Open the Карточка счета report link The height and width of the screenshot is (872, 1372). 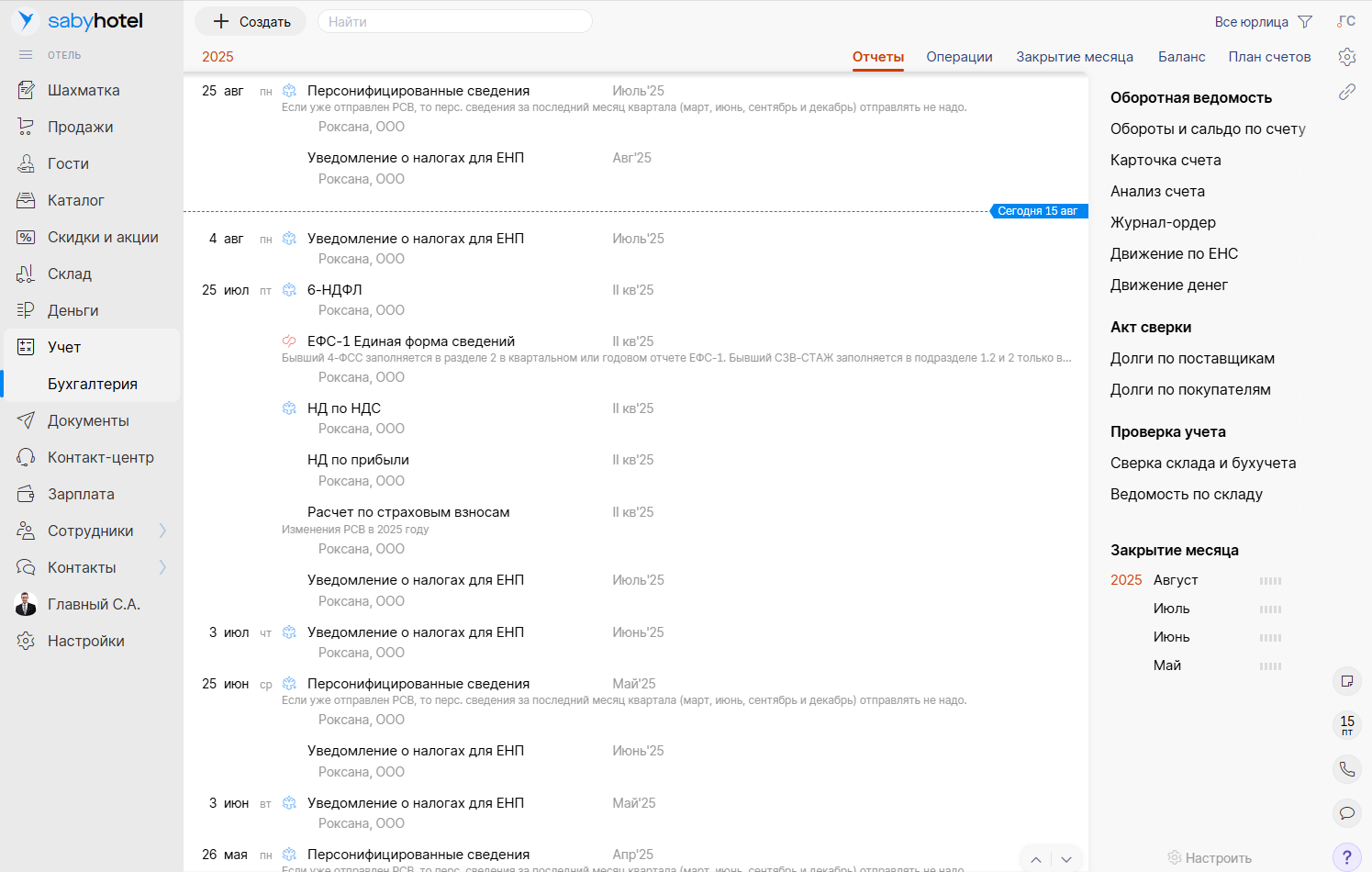point(1165,160)
